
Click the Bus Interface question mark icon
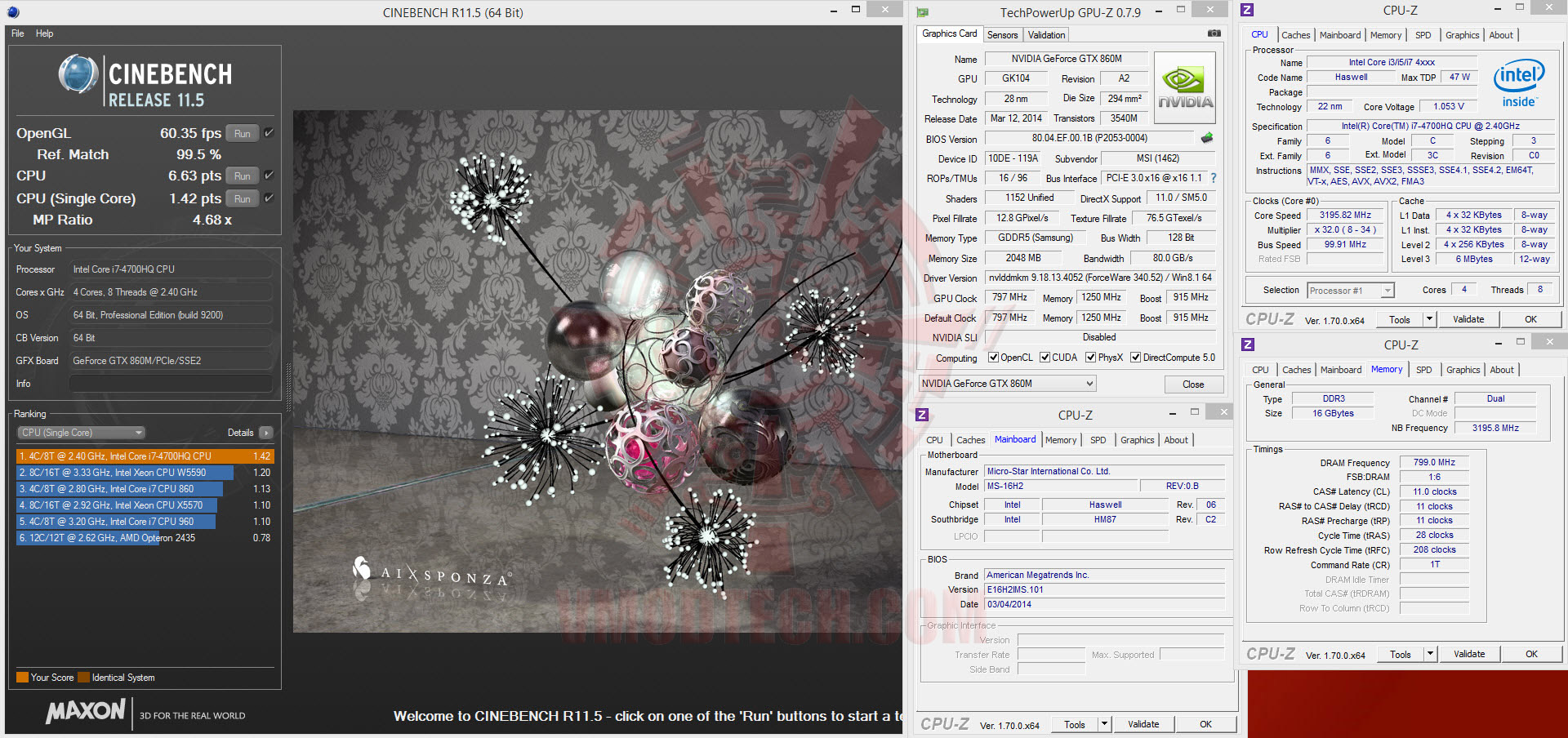(x=1214, y=178)
